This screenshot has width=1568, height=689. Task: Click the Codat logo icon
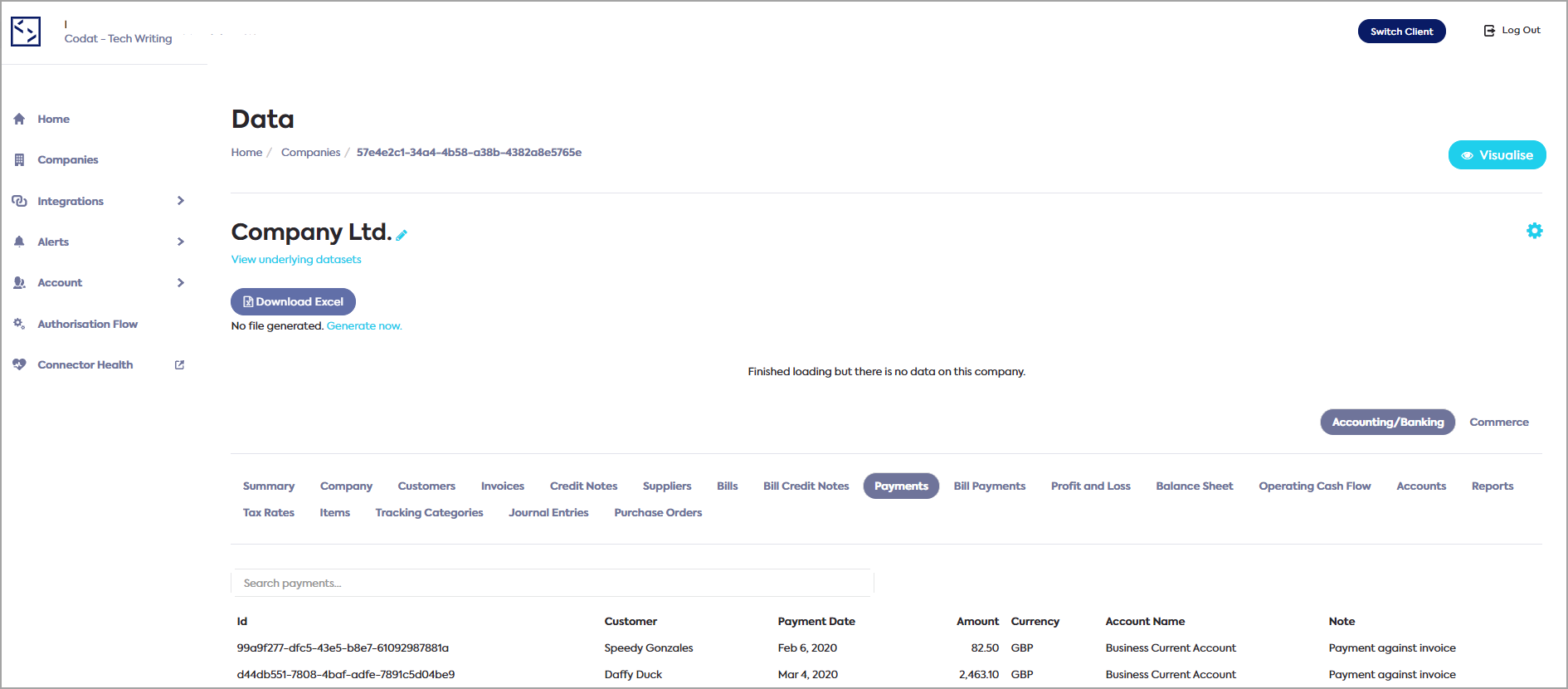26,32
